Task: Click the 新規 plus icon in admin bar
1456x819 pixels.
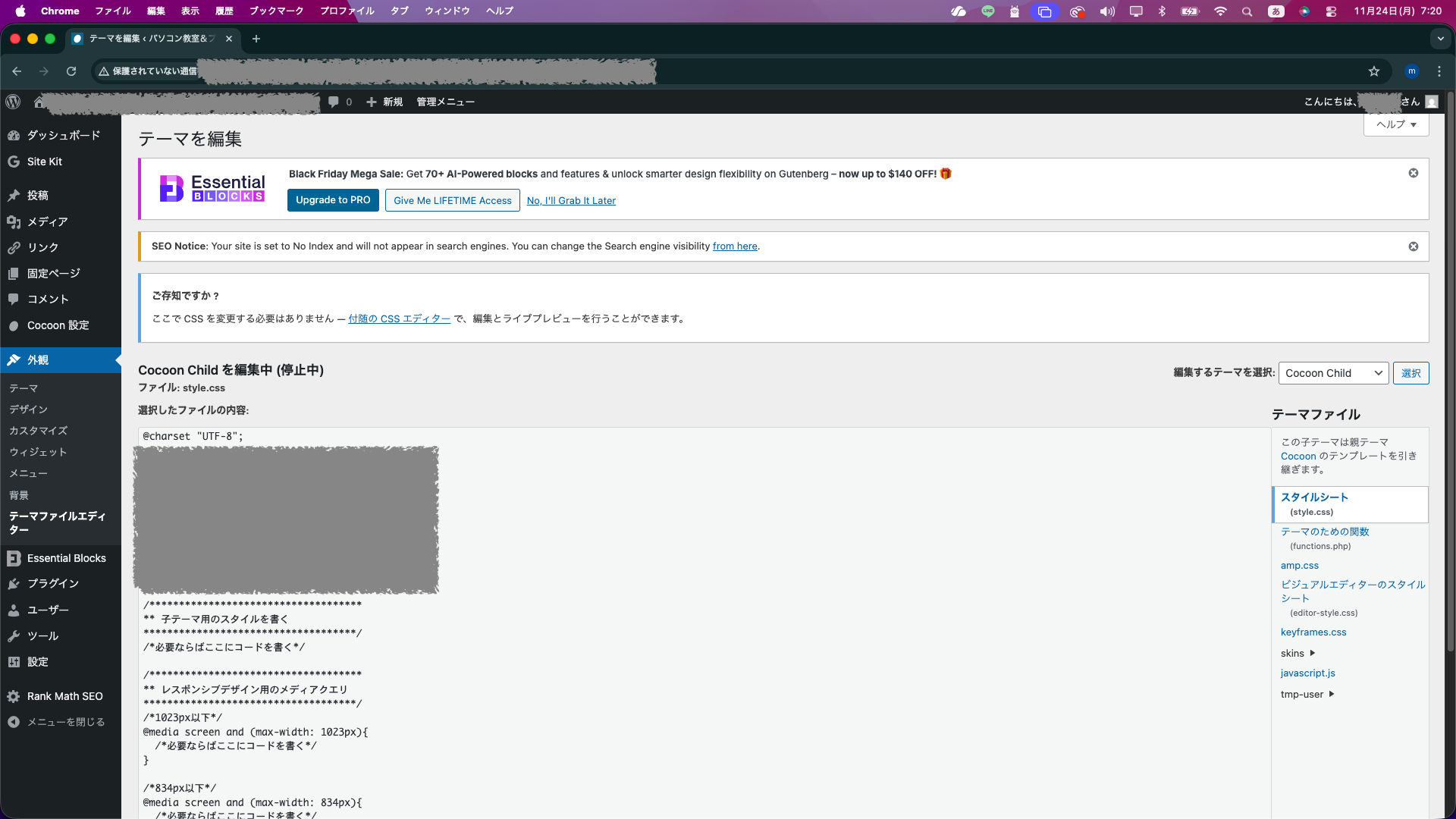Action: pyautogui.click(x=371, y=102)
